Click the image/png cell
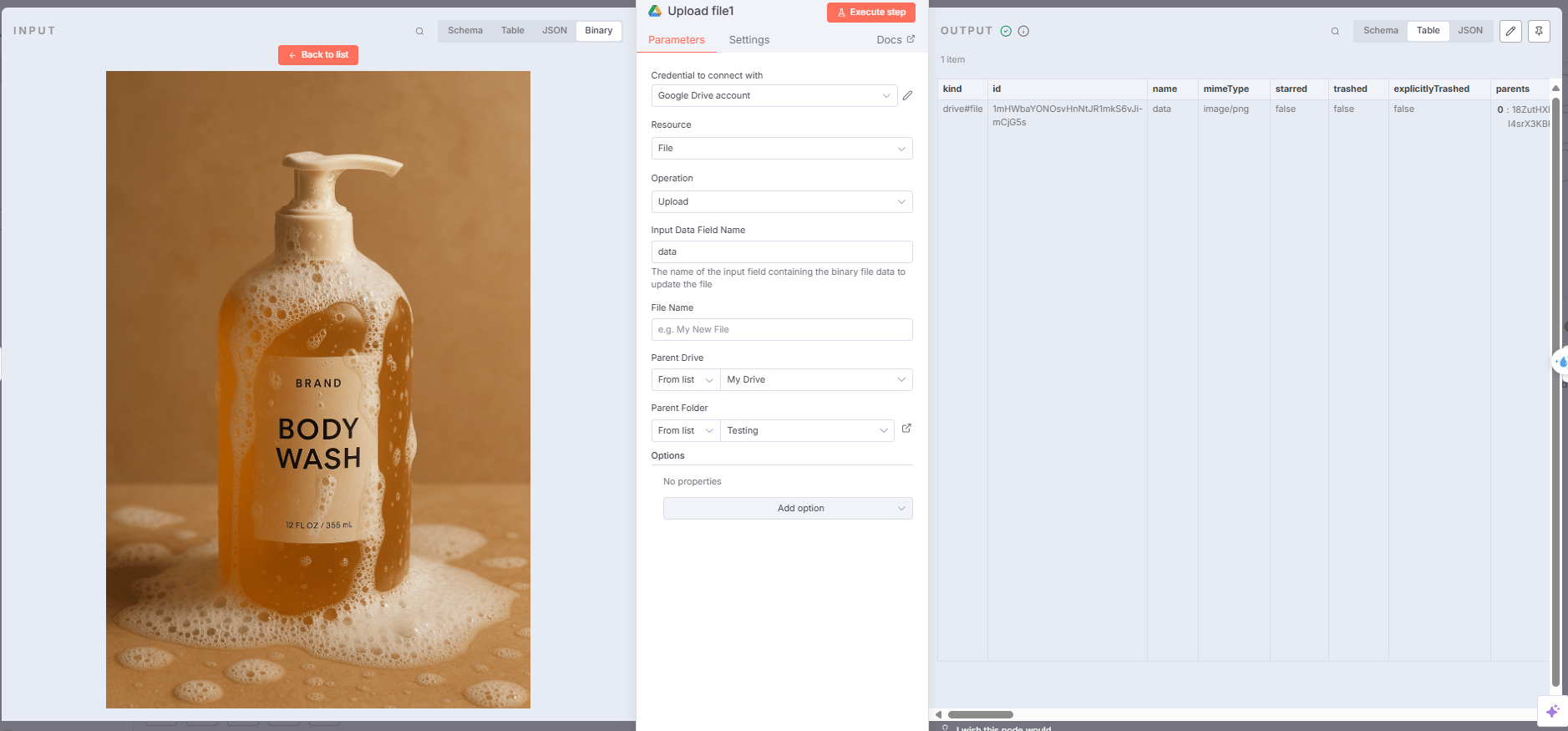The width and height of the screenshot is (1568, 731). click(1225, 109)
